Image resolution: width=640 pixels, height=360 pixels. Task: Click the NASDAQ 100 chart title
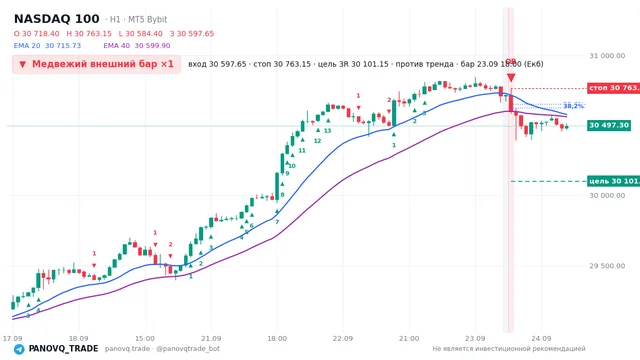tap(57, 19)
